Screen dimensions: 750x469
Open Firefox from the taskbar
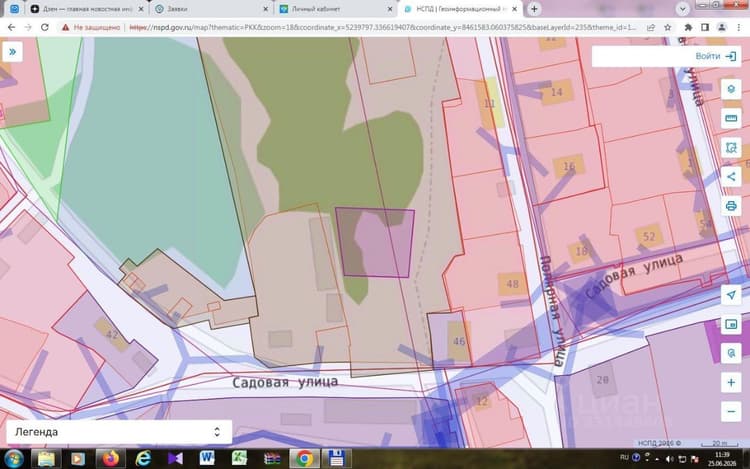click(x=110, y=458)
